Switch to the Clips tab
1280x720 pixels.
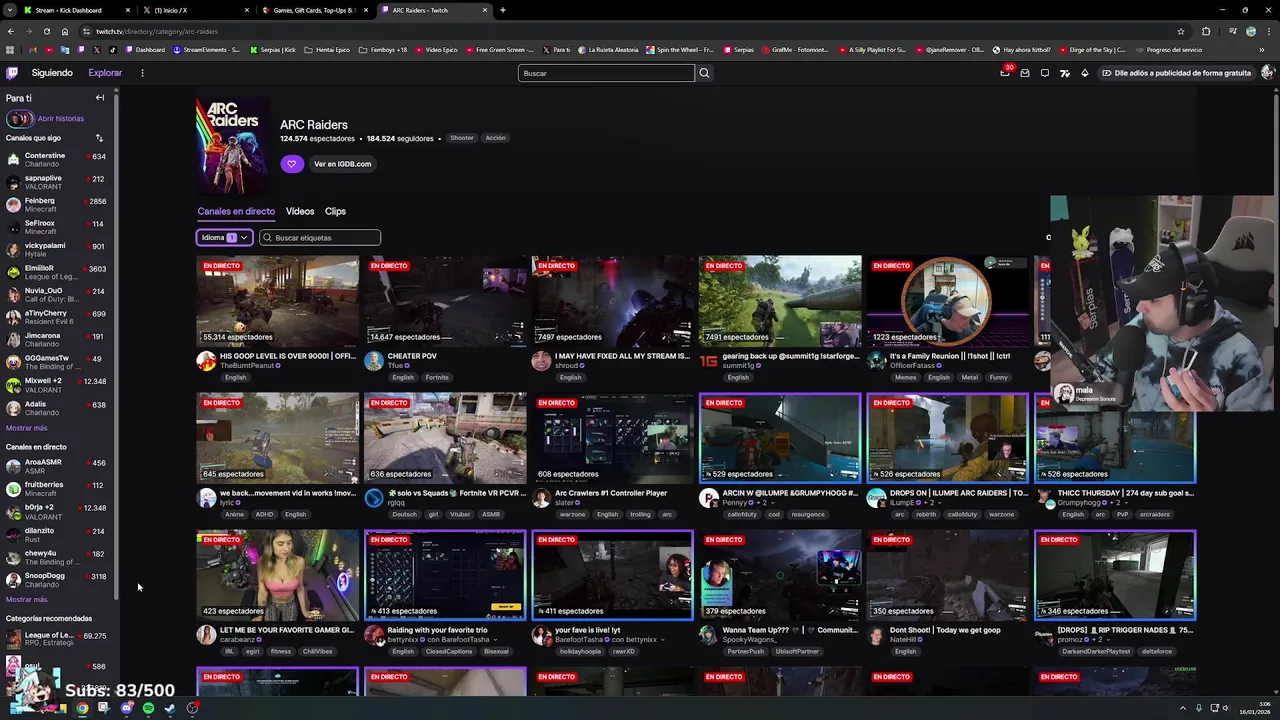pyautogui.click(x=335, y=212)
